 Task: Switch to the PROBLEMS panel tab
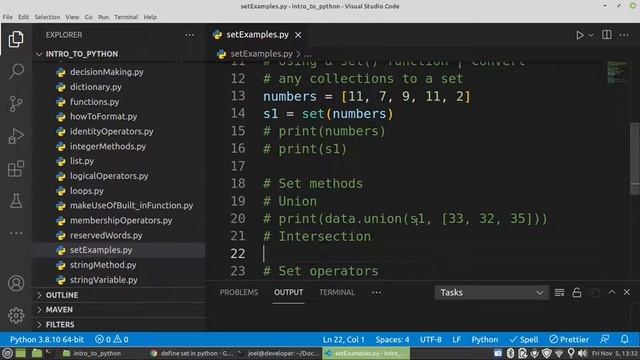(239, 292)
